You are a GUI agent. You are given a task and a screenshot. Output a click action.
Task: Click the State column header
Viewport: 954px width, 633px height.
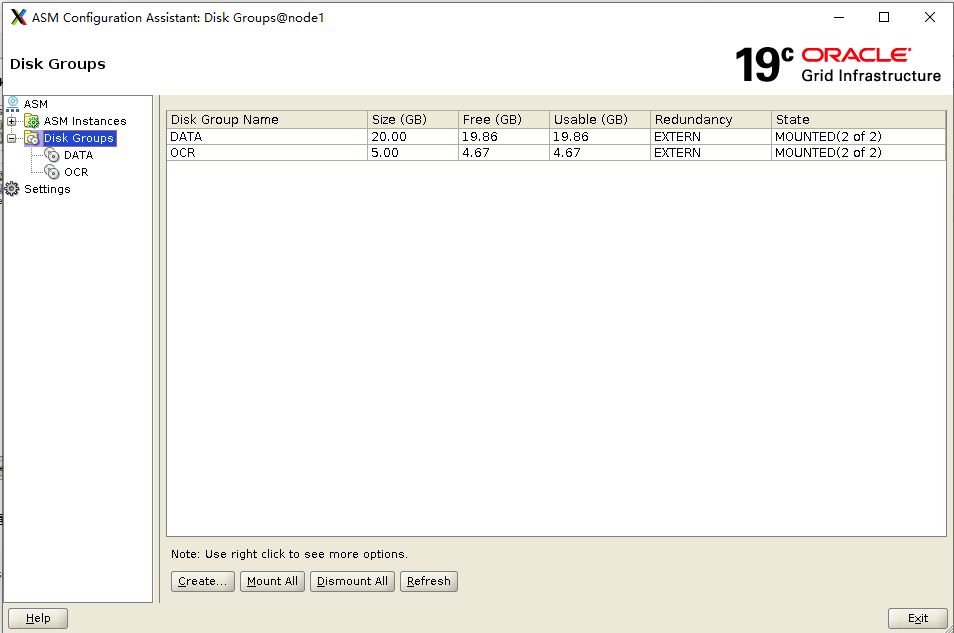[x=858, y=119]
